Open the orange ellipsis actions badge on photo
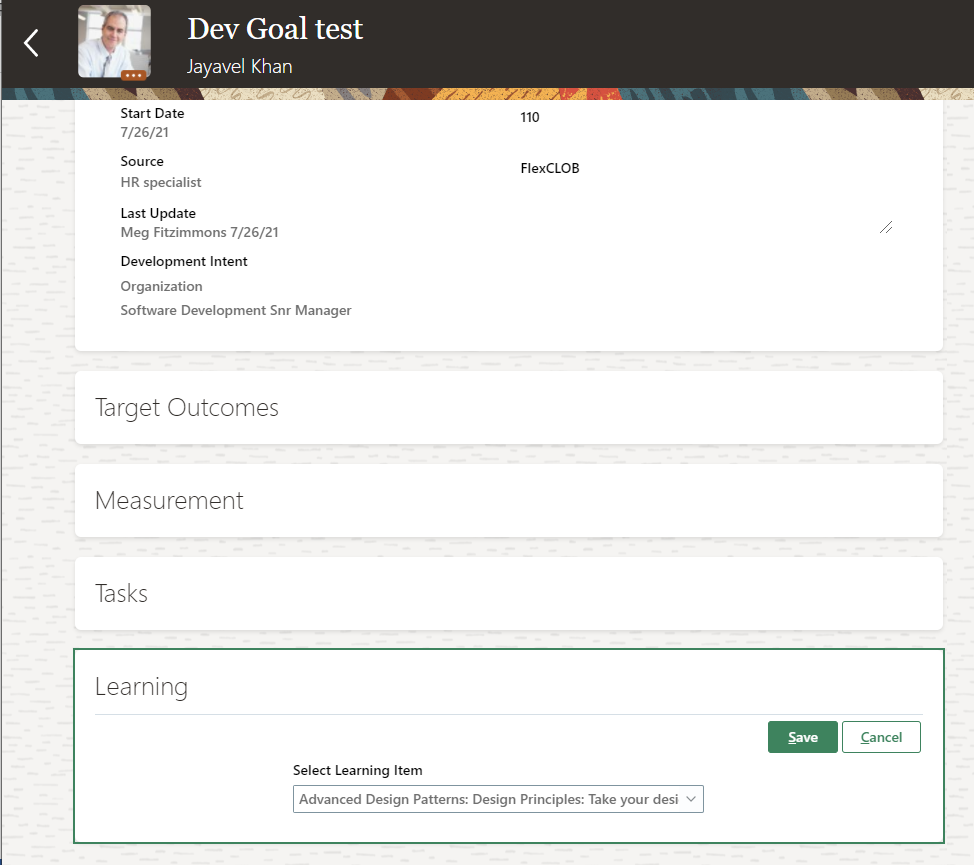974x865 pixels. [x=134, y=75]
